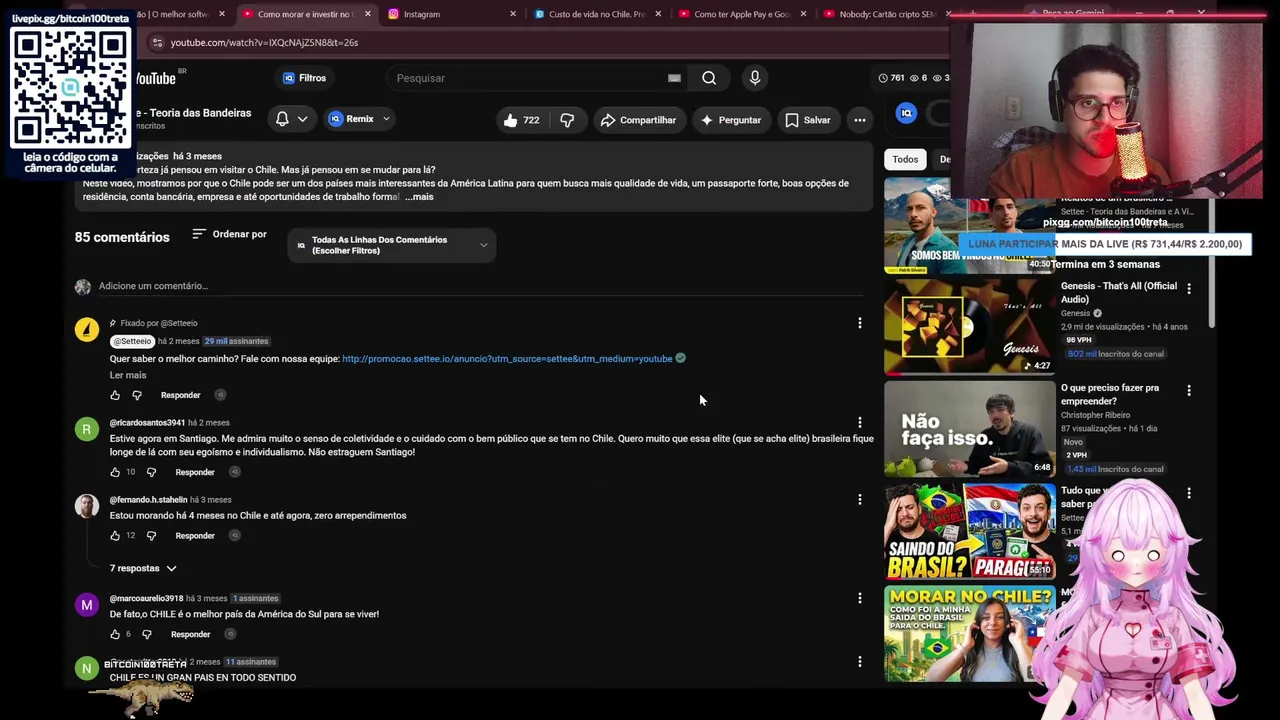Like @marcoaurelio3918's comment
This screenshot has height=720, width=1280.
(x=115, y=634)
